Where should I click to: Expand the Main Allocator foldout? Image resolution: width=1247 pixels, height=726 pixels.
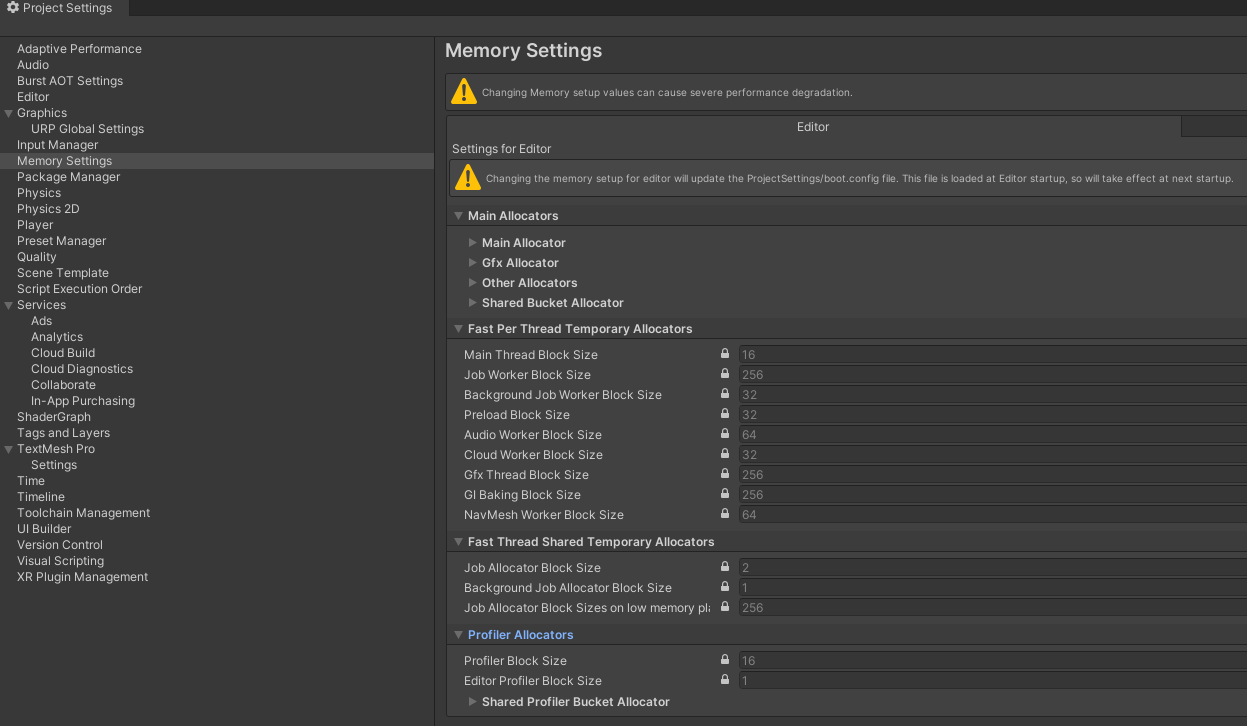click(x=472, y=242)
